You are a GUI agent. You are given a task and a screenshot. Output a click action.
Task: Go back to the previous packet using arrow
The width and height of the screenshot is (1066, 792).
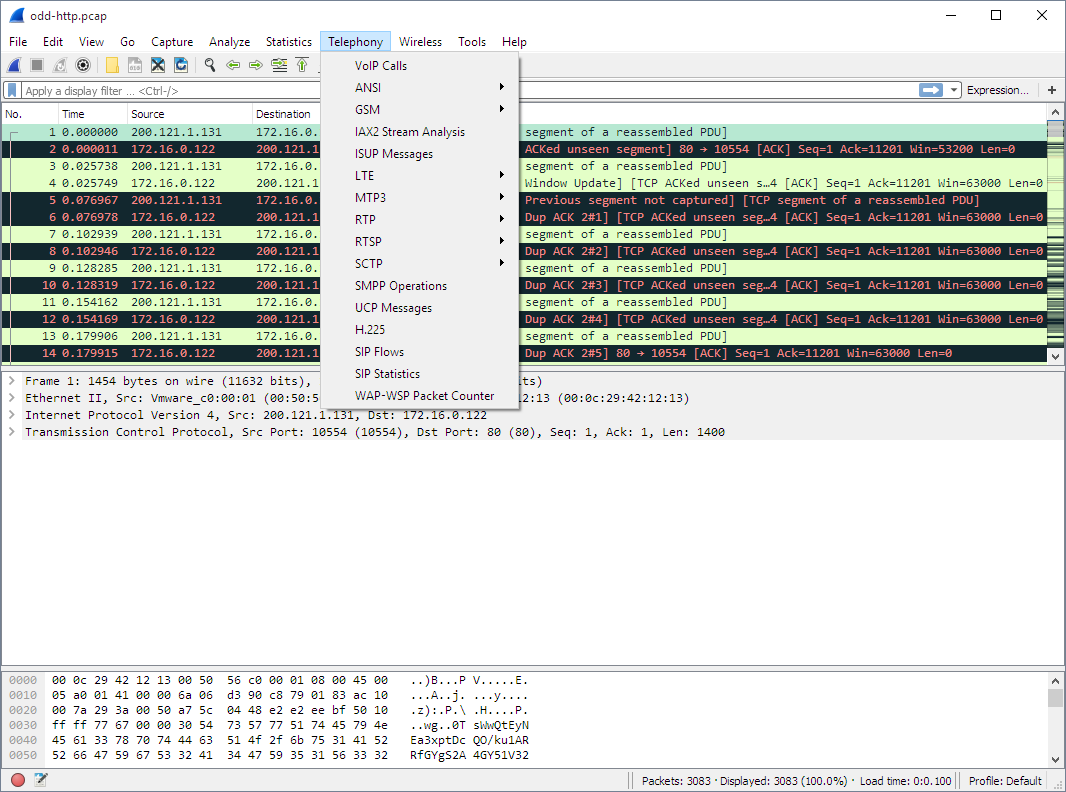coord(233,65)
